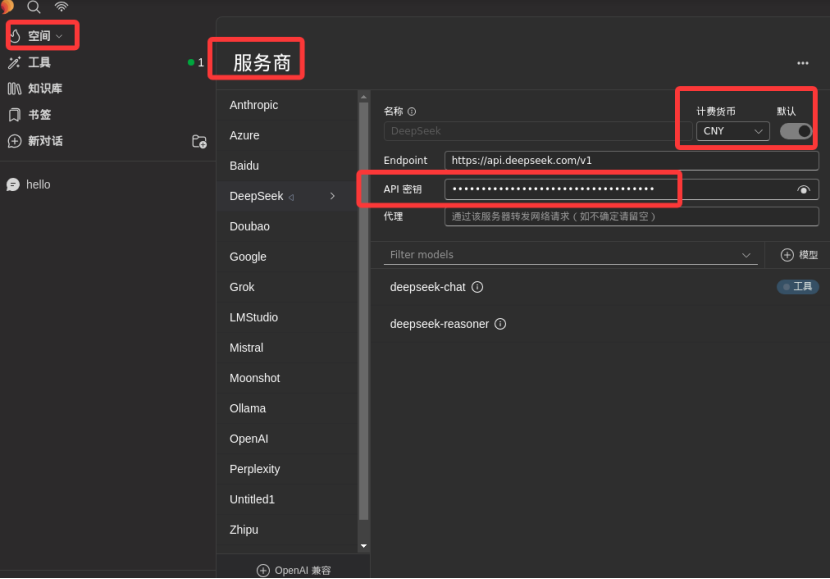The height and width of the screenshot is (579, 830).
Task: Click the 工具 magic wand icon
Action: [x=14, y=62]
